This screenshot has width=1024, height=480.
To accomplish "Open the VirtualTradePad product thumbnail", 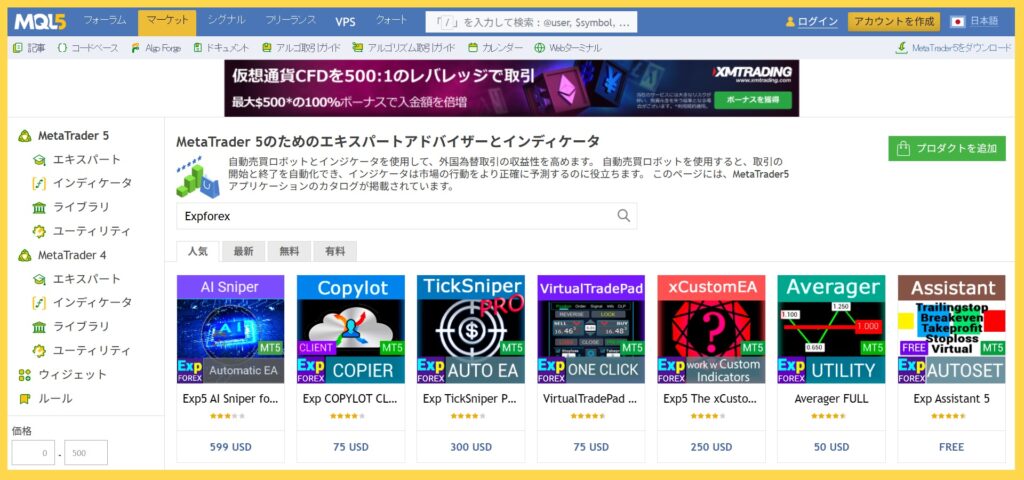I will pos(591,329).
